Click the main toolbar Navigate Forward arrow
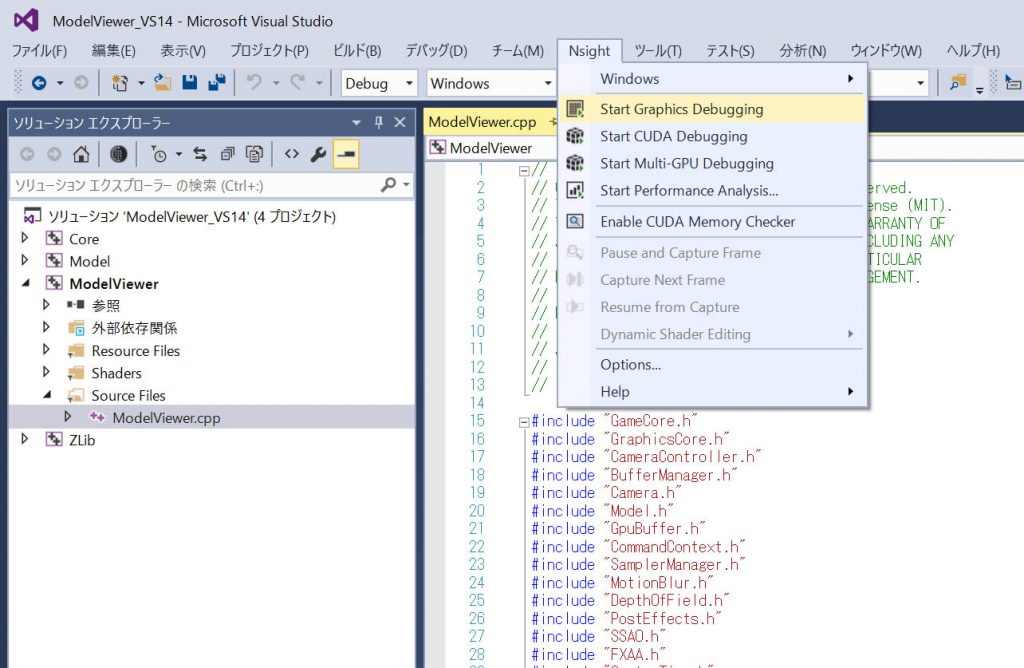1024x668 pixels. pyautogui.click(x=81, y=83)
